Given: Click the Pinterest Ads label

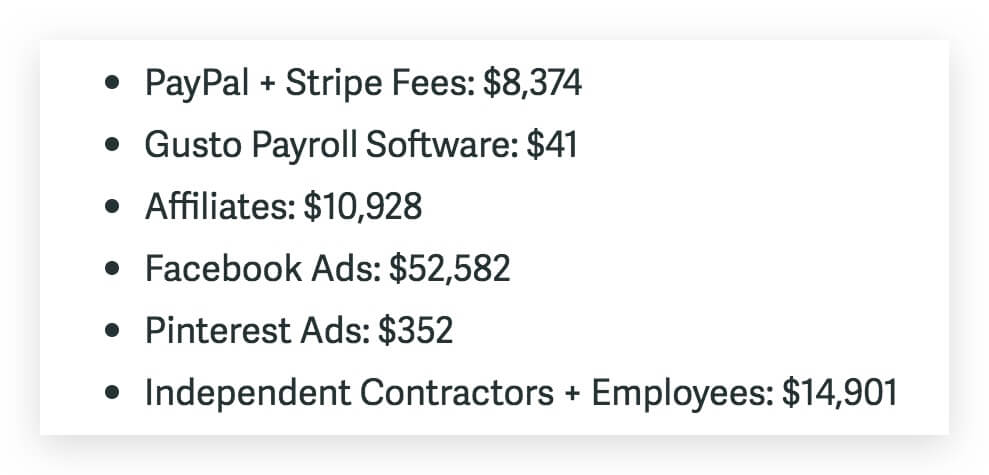Looking at the screenshot, I should click(257, 331).
